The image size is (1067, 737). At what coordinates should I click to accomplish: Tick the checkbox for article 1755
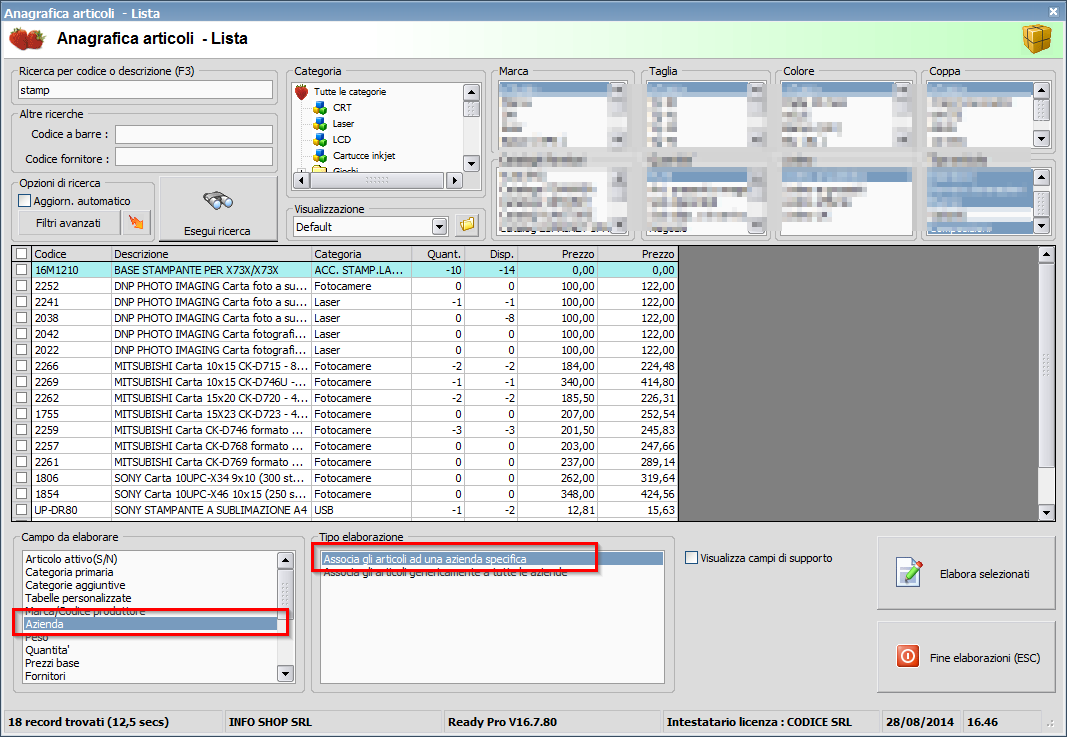[x=22, y=414]
